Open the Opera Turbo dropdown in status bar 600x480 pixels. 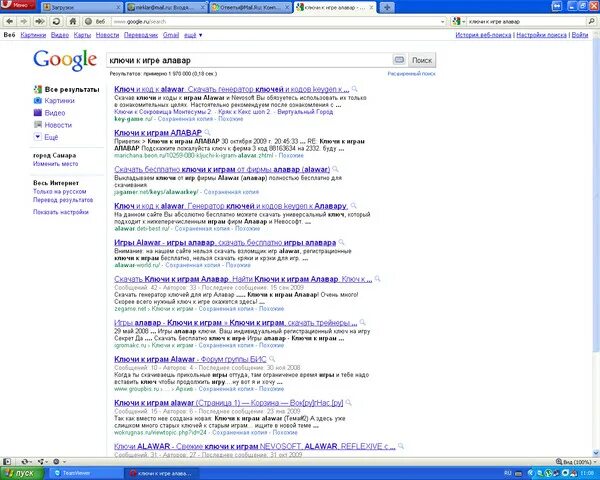coord(59,462)
